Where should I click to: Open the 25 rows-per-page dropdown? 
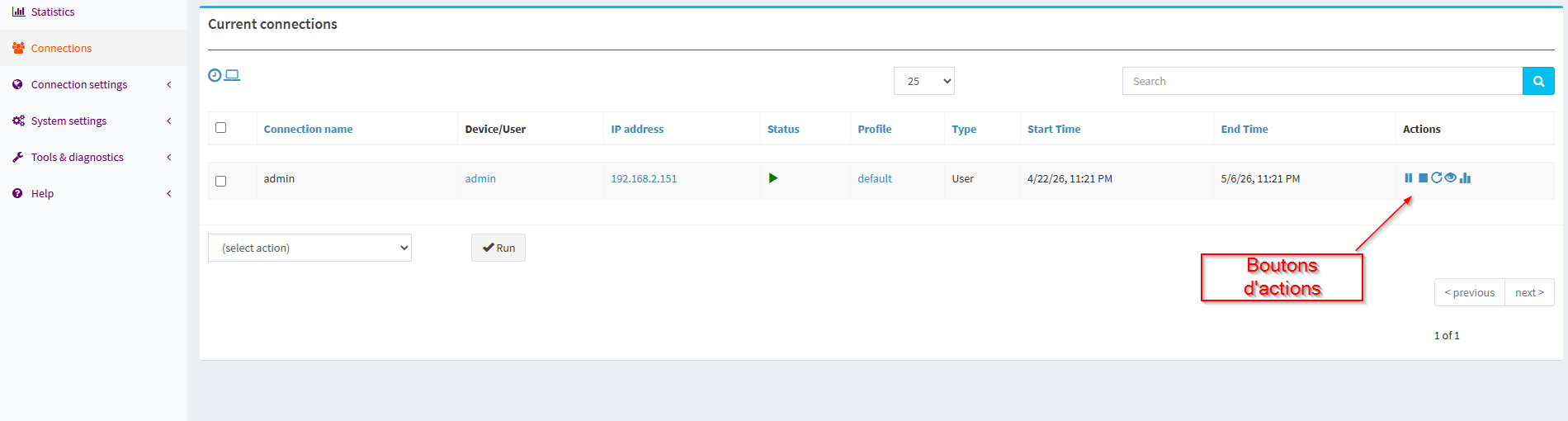point(924,81)
